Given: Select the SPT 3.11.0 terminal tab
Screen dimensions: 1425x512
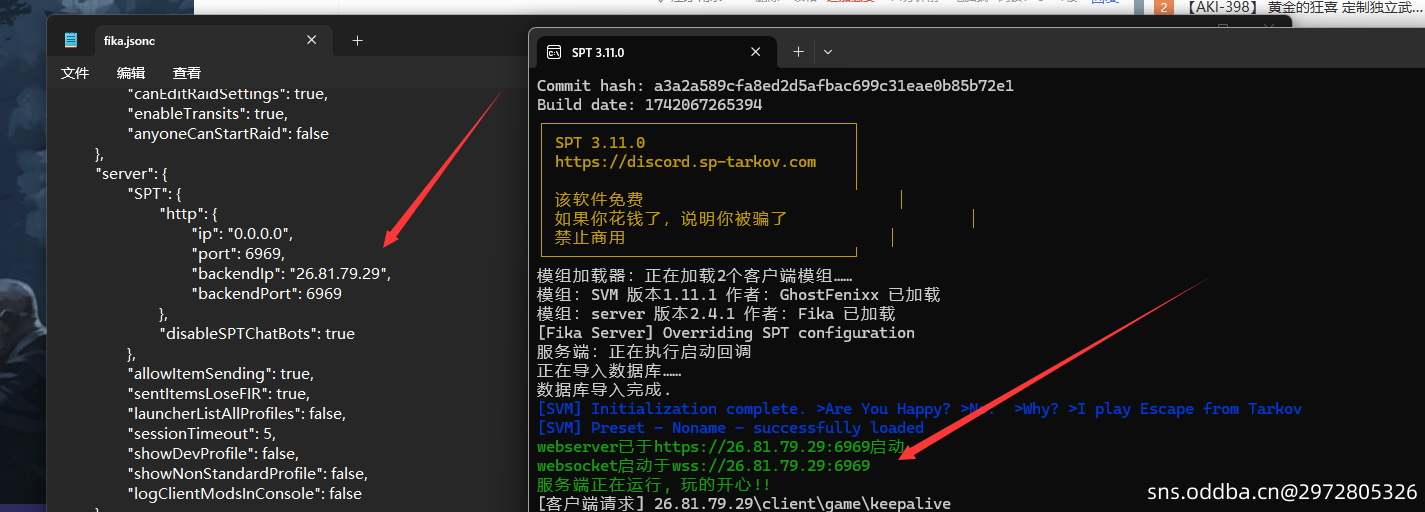Looking at the screenshot, I should coord(657,52).
